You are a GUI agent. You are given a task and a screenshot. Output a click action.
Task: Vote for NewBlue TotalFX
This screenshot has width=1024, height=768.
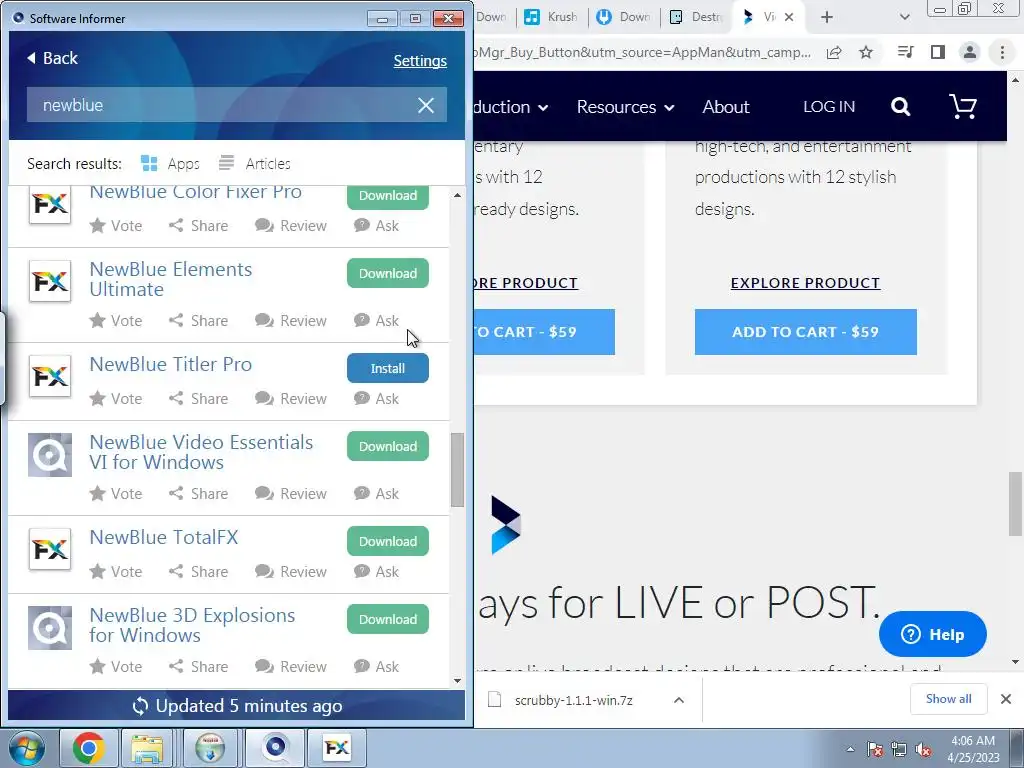[116, 571]
